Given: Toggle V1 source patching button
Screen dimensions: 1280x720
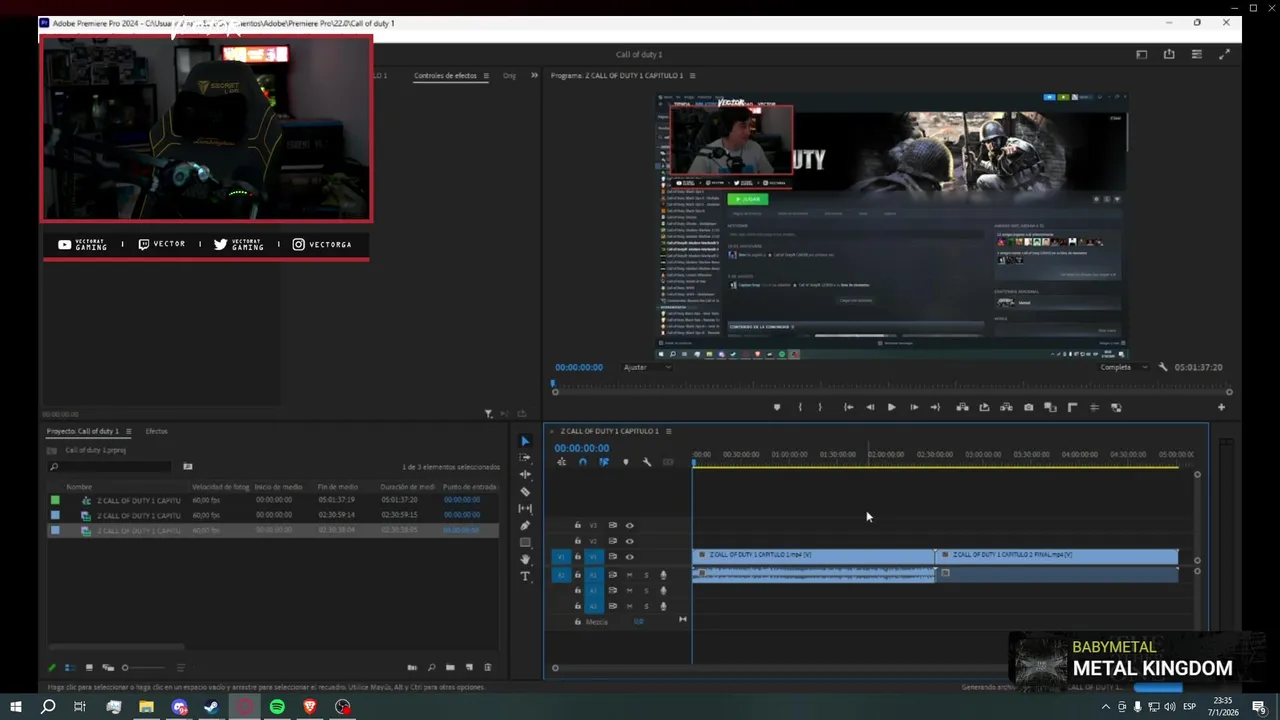Looking at the screenshot, I should coord(561,557).
